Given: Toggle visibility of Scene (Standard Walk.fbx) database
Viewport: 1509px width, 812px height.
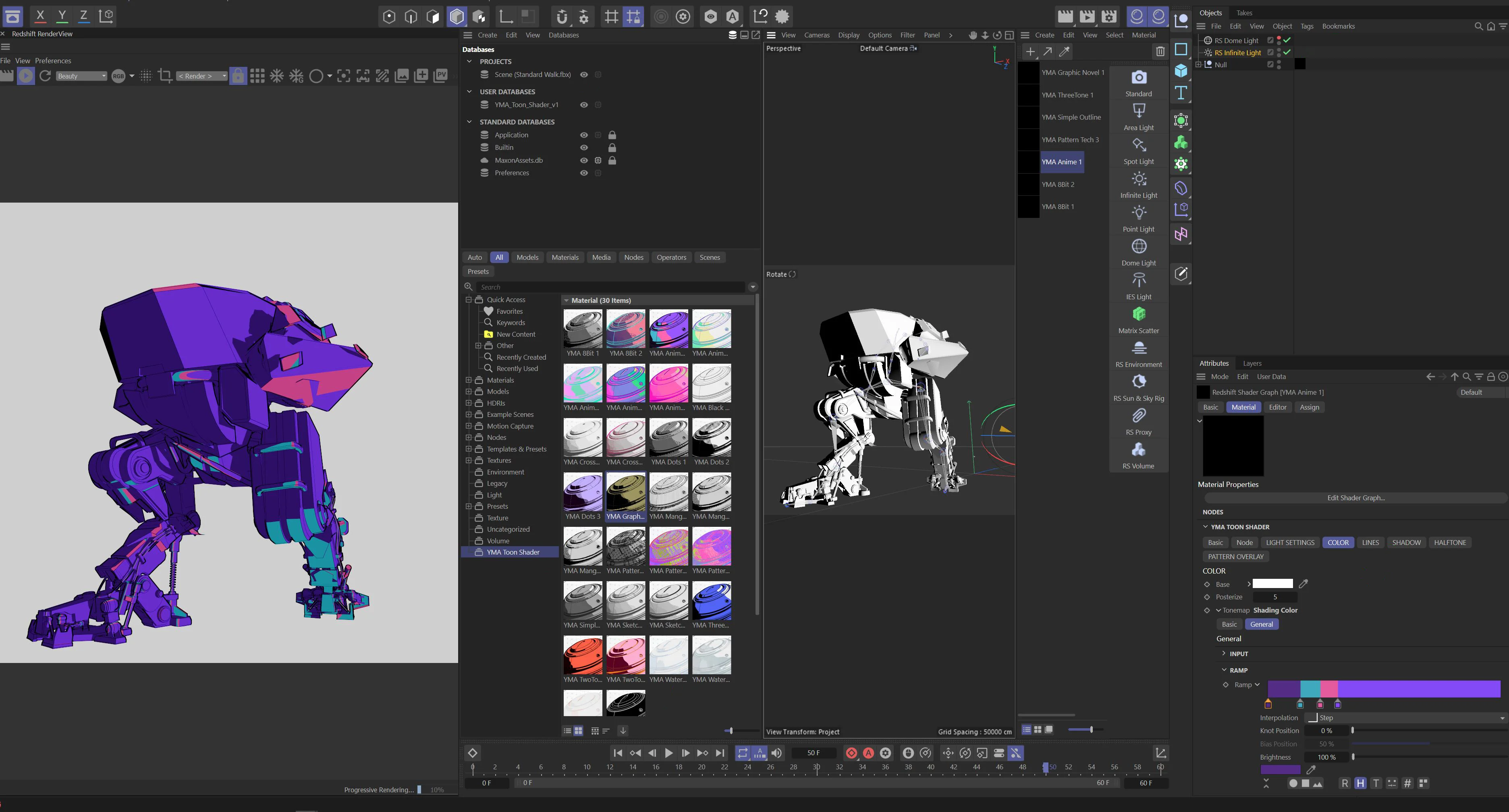Looking at the screenshot, I should click(x=583, y=75).
